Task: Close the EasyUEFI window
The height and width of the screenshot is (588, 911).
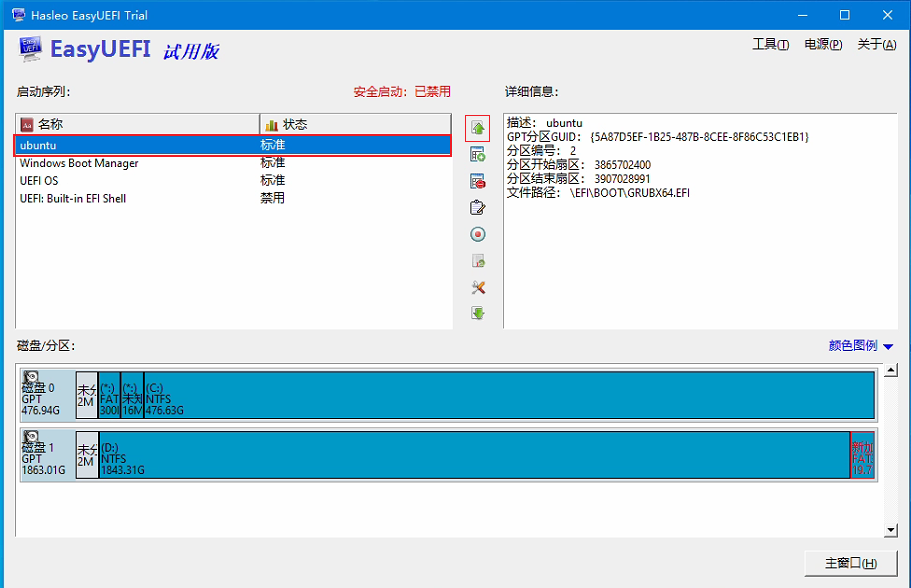Action: pyautogui.click(x=888, y=15)
